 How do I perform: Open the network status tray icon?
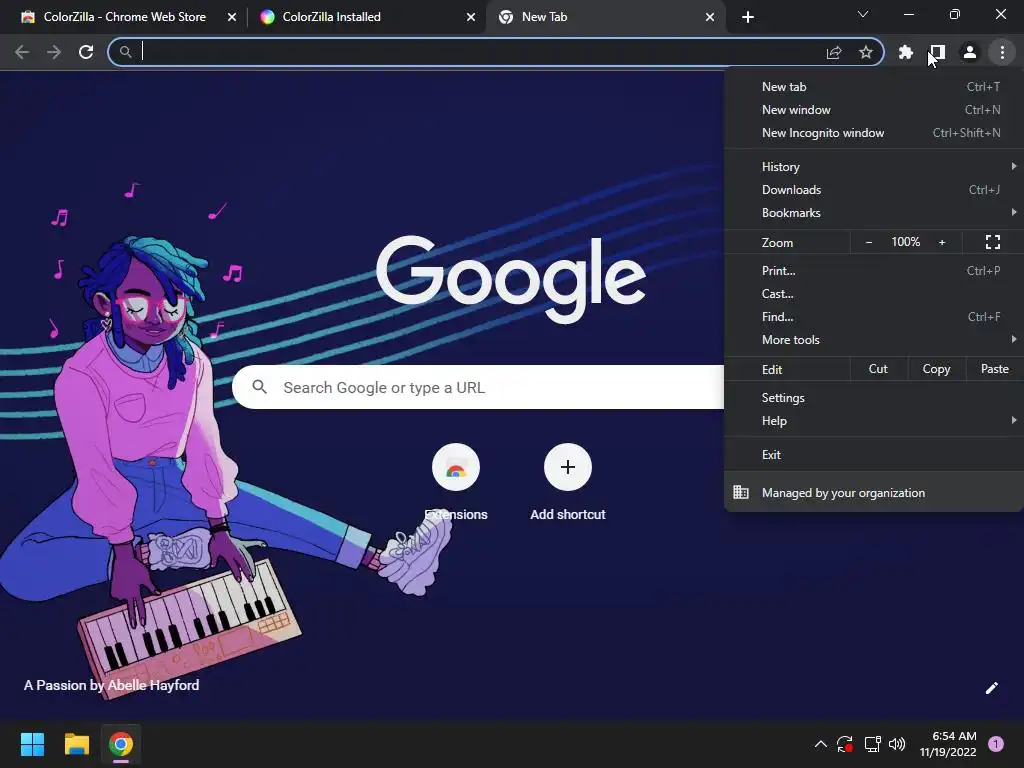click(x=872, y=744)
